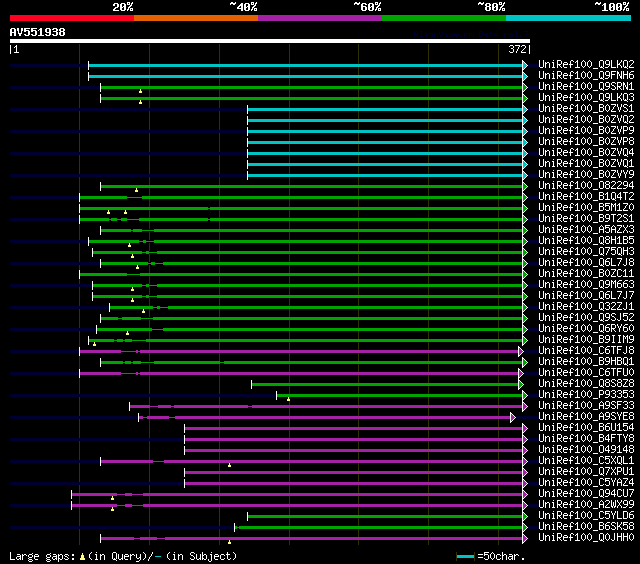Click the UniRef100_B9T2S1 label
Viewport: 640px width, 564px height.
[586, 219]
